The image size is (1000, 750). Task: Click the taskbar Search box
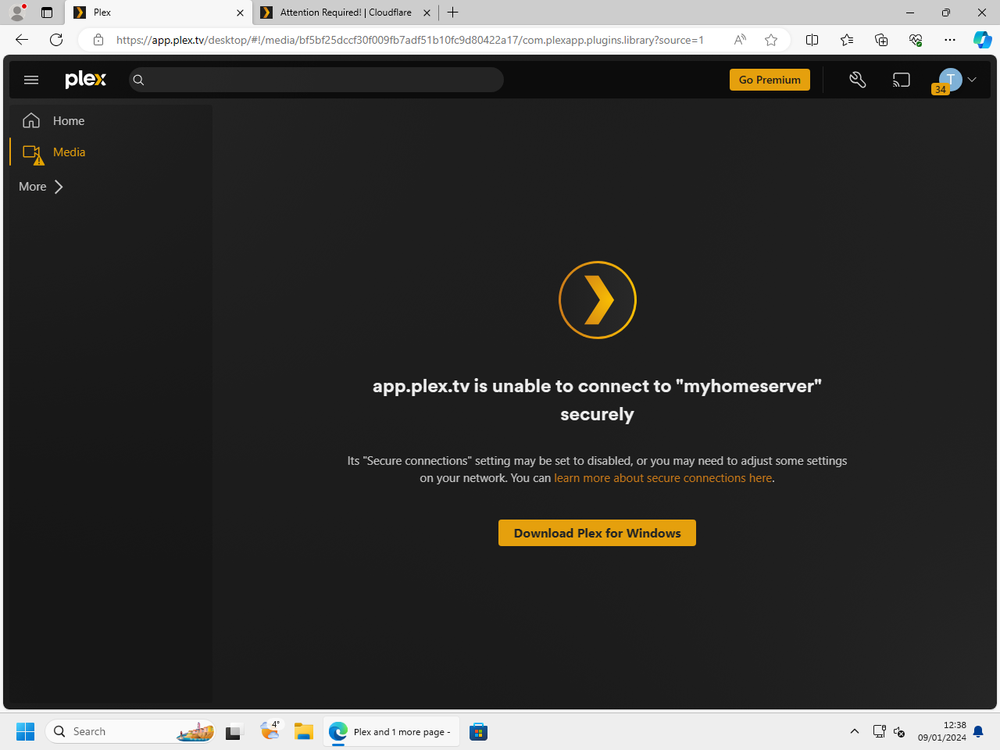[x=131, y=732]
